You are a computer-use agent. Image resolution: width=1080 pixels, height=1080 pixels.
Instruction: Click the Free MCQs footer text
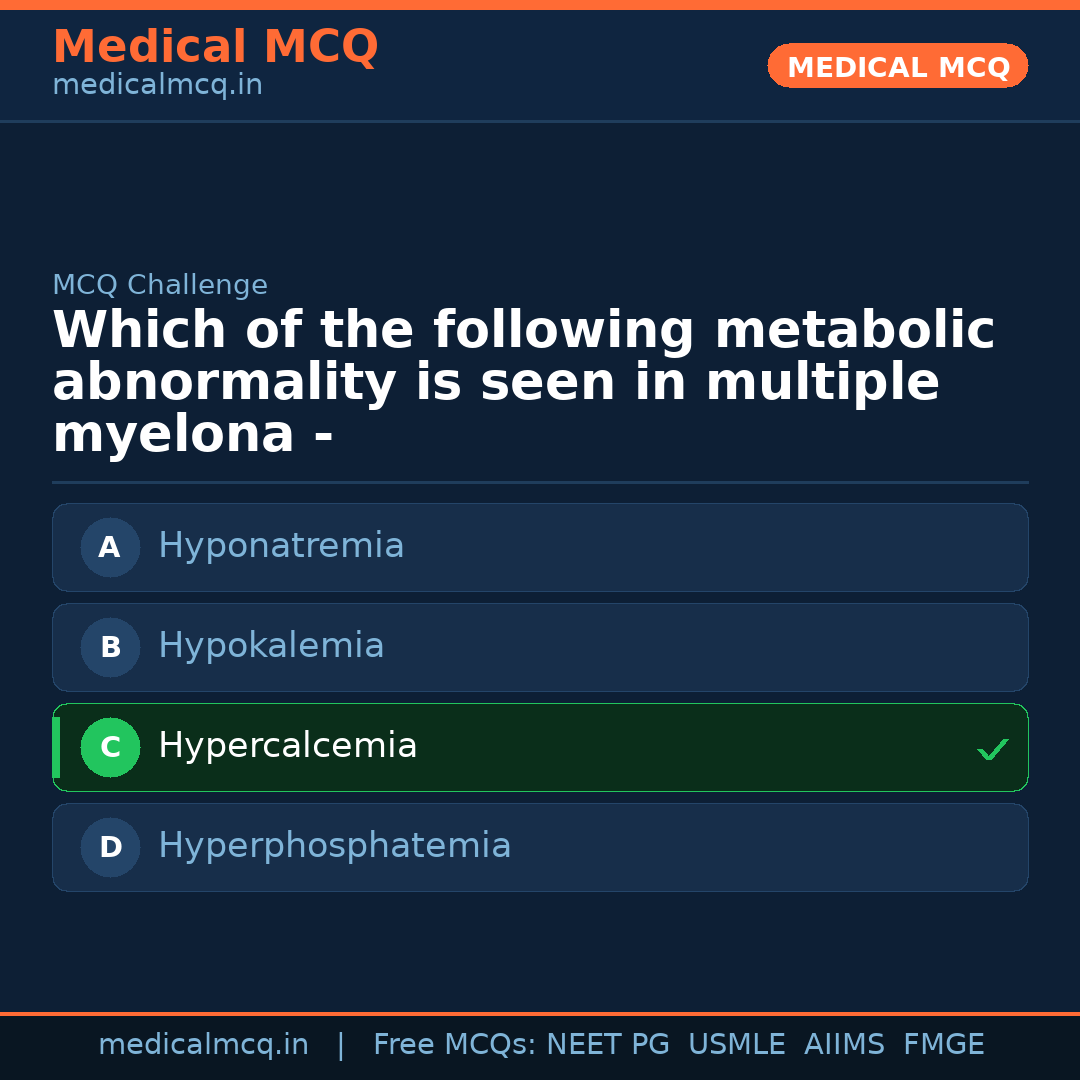pos(454,1045)
